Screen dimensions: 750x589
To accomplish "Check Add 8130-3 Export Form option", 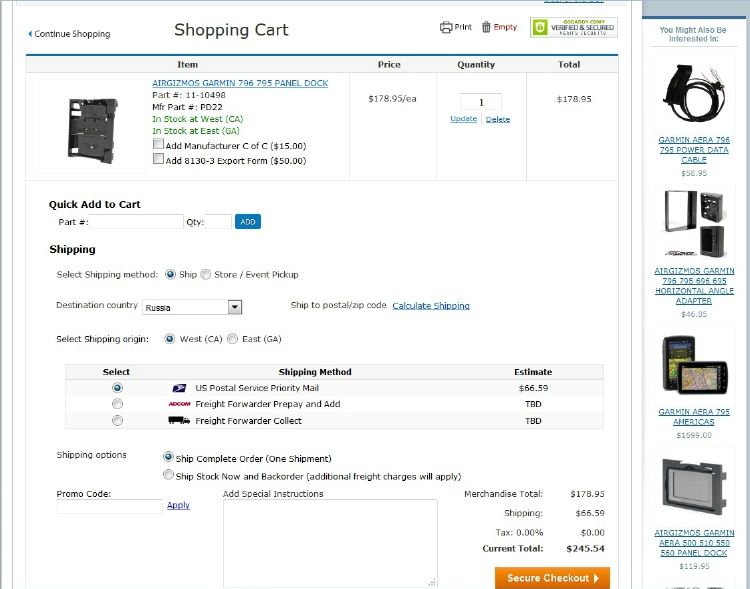I will [158, 159].
